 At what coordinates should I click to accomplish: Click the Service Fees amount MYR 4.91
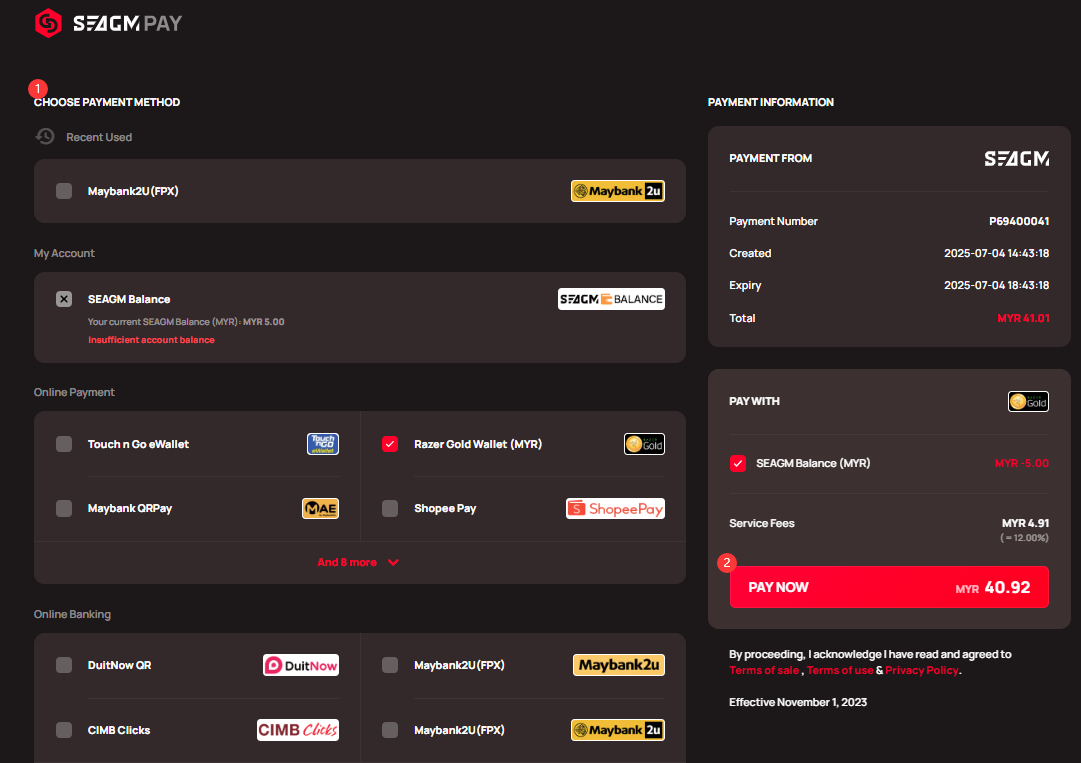(1025, 523)
